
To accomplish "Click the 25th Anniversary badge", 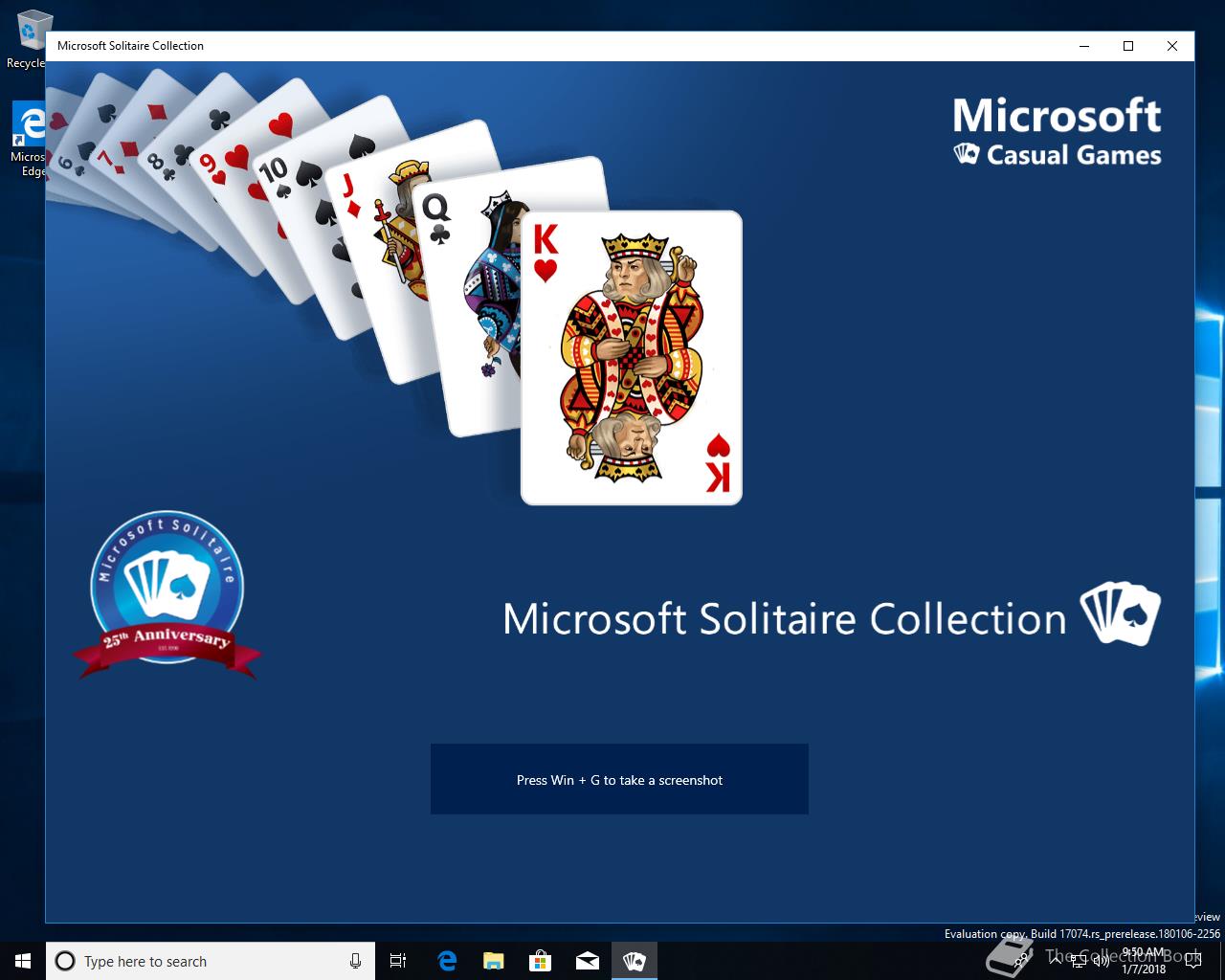I will (167, 593).
